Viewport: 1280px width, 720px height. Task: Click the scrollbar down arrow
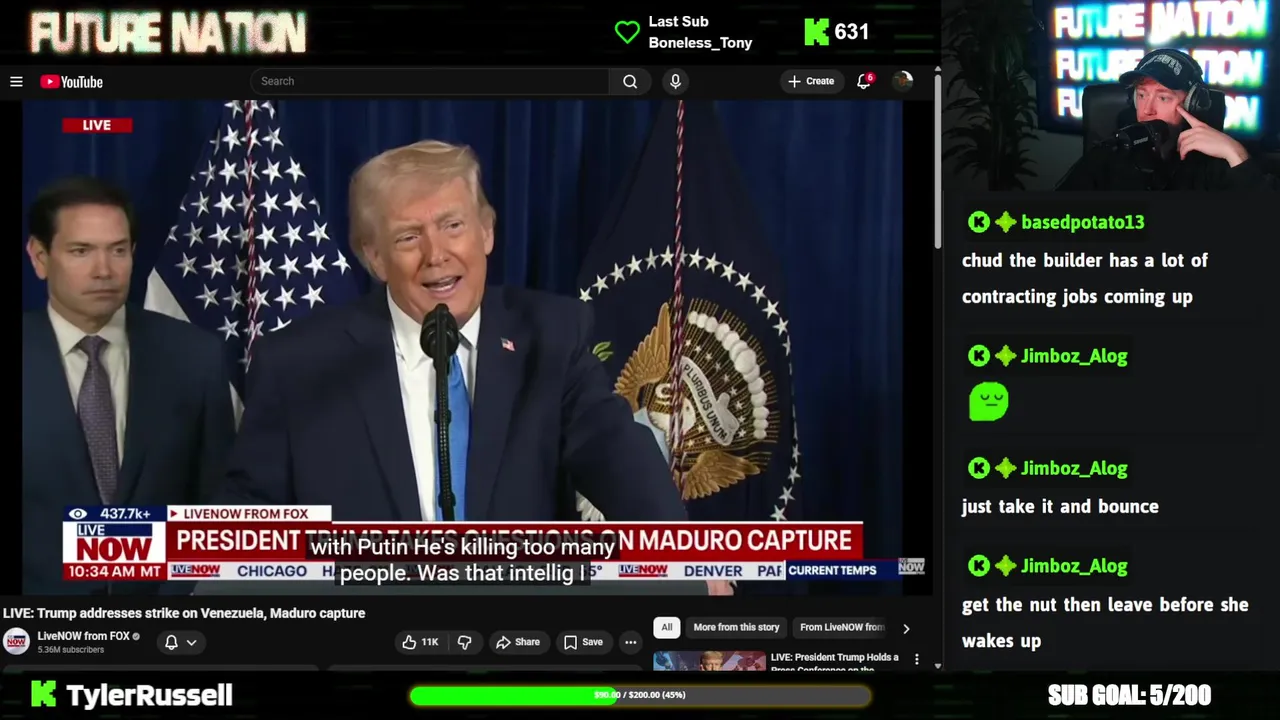[937, 665]
